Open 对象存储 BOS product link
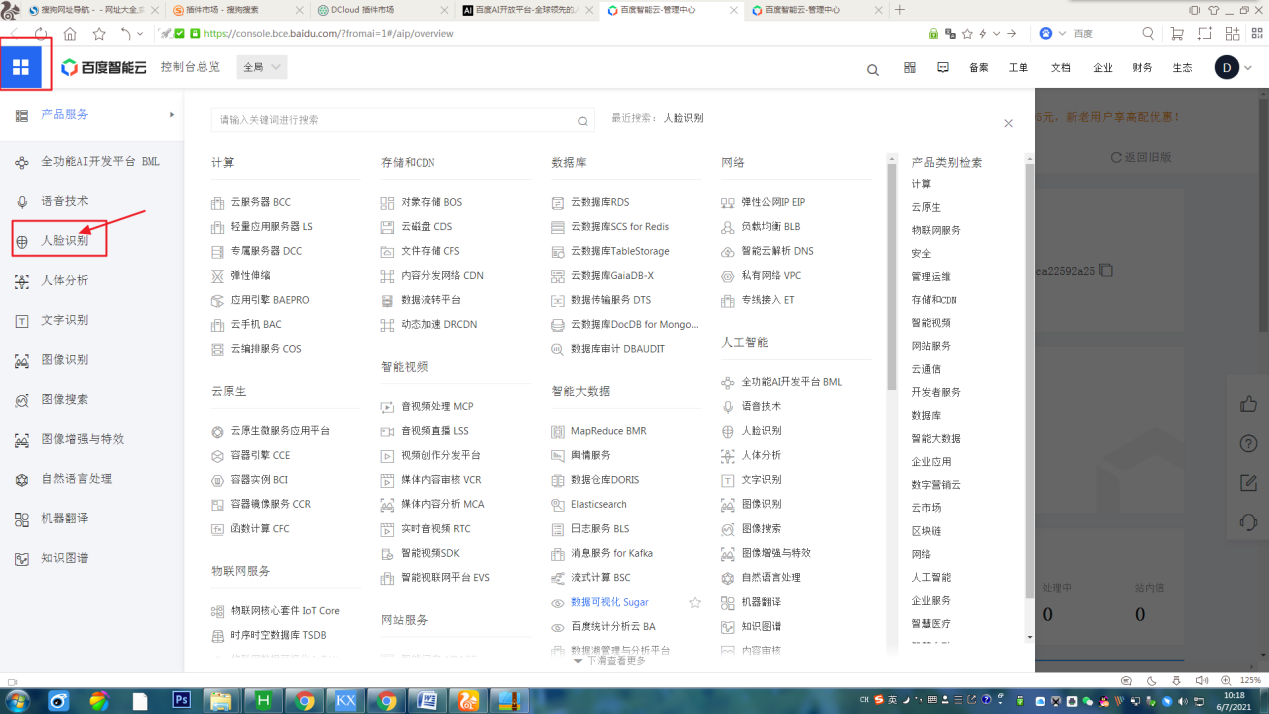This screenshot has height=714, width=1269. coord(432,202)
